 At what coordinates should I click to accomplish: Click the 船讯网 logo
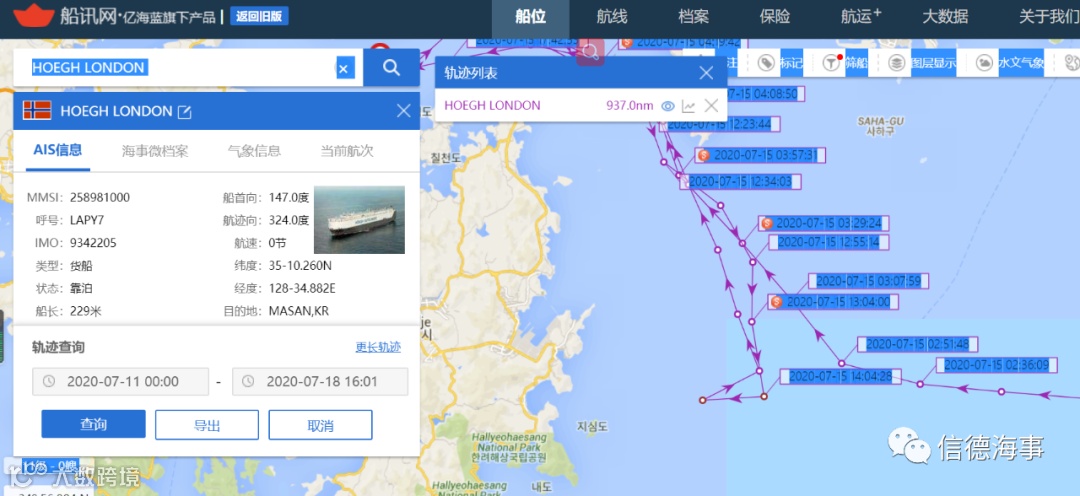[65, 15]
